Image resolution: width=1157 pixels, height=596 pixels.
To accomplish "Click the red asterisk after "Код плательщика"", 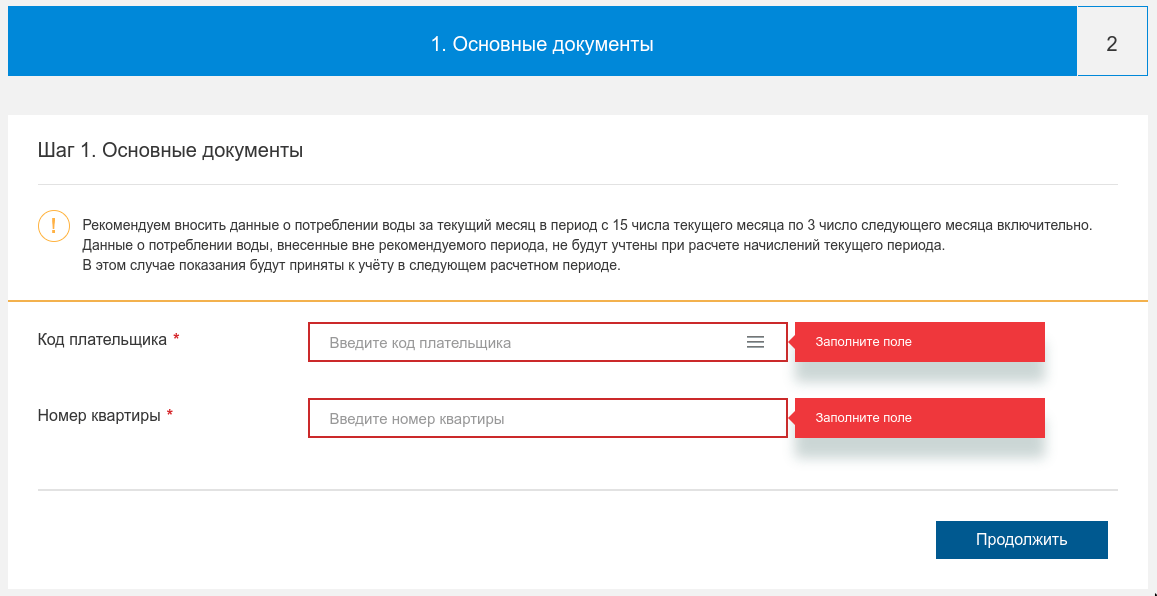I will [x=176, y=339].
